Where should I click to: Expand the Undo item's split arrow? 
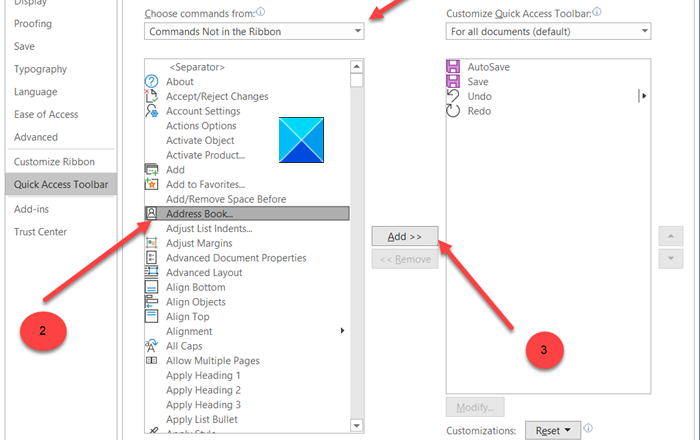tap(643, 96)
